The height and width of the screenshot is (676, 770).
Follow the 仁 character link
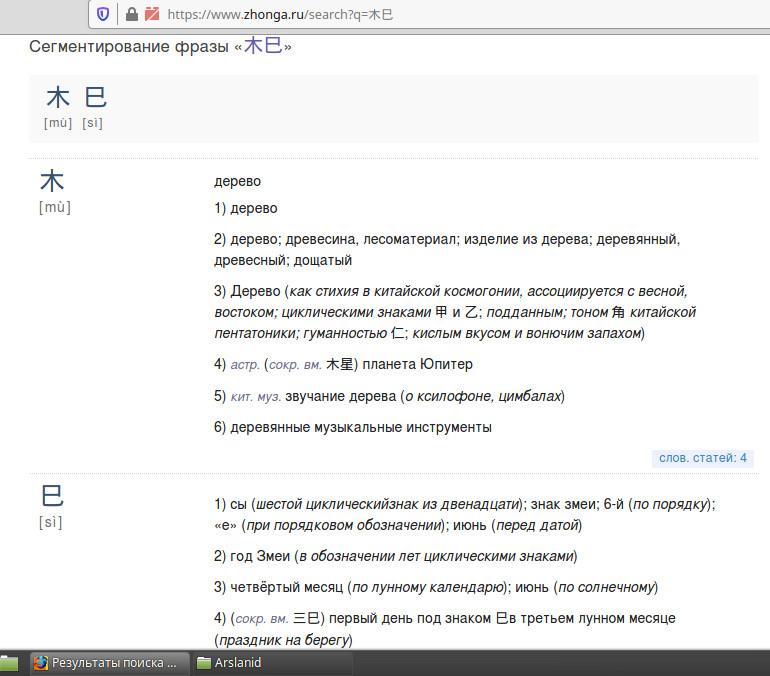(397, 332)
